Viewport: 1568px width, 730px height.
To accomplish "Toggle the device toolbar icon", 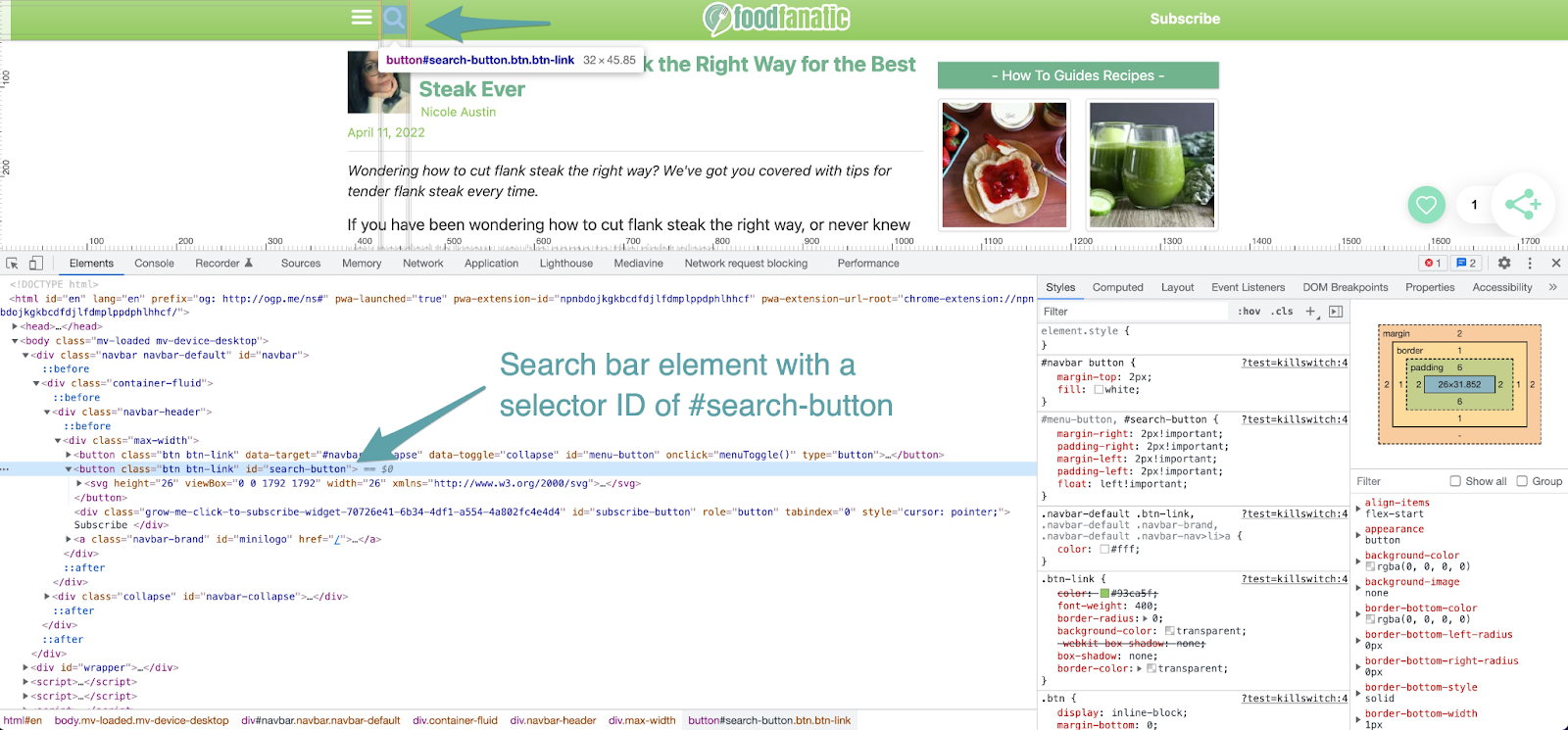I will 35,264.
